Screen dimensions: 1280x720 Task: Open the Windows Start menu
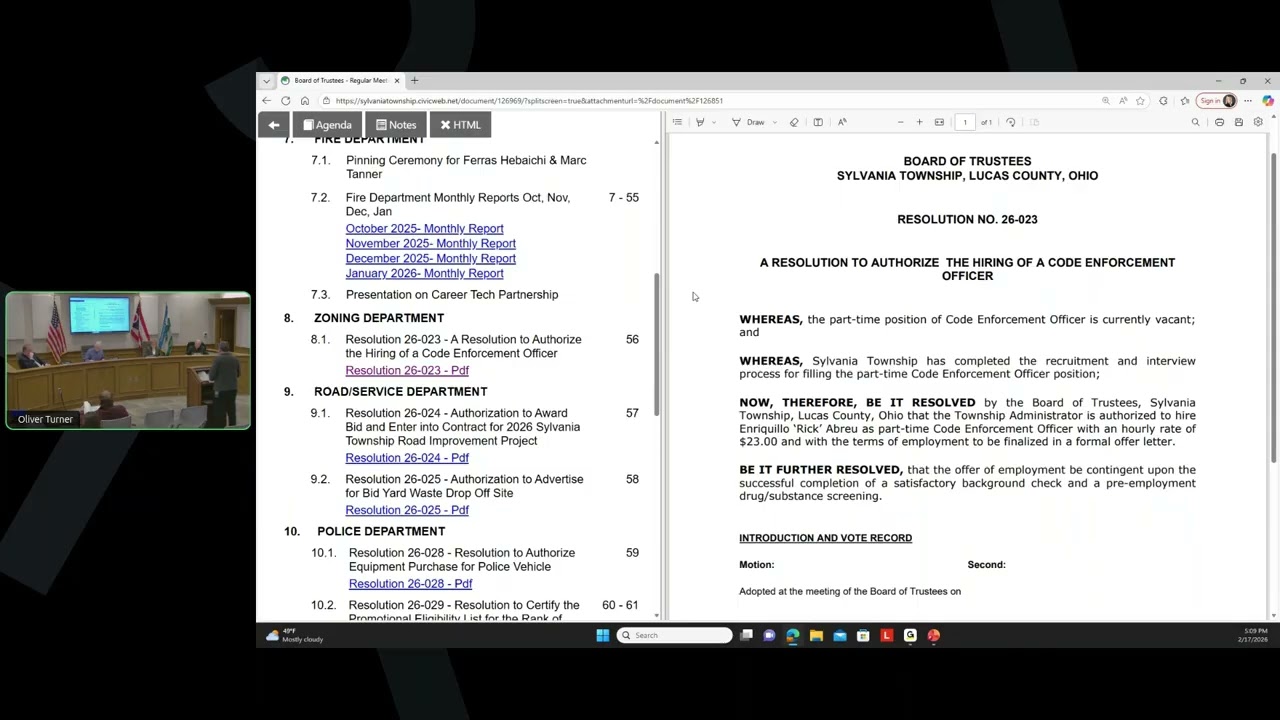[602, 635]
